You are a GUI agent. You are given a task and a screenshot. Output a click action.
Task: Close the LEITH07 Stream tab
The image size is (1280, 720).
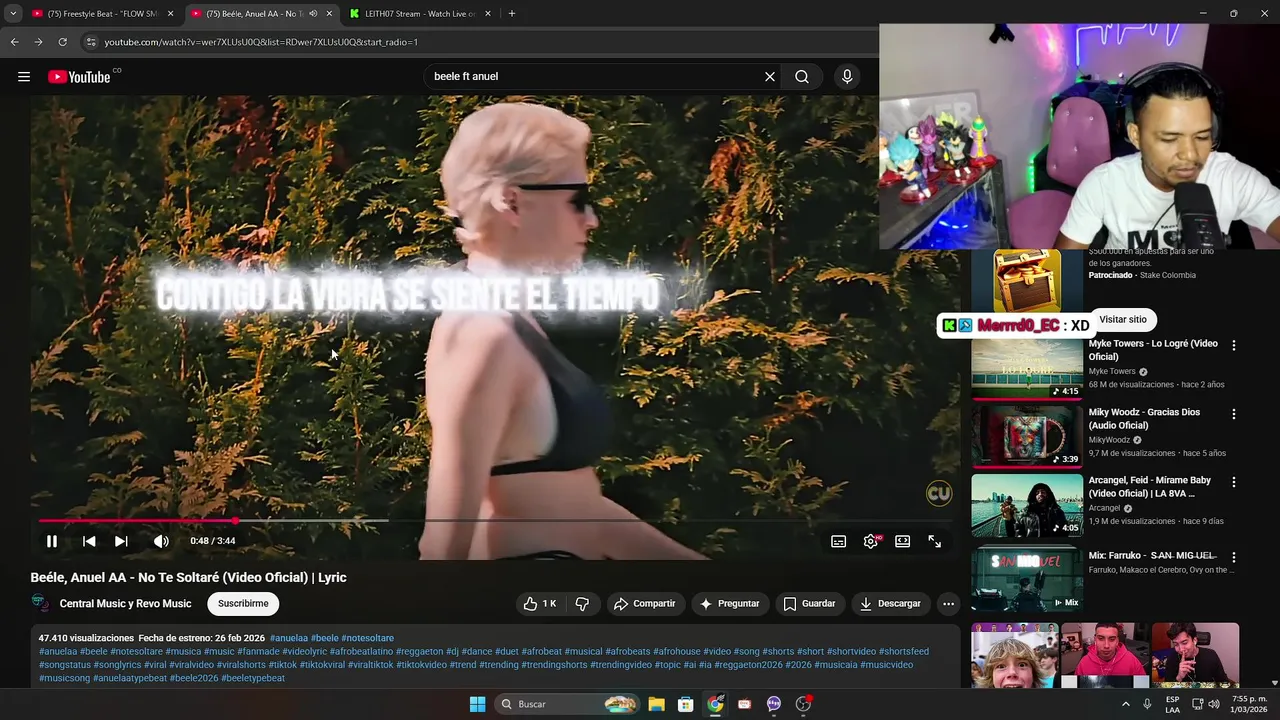click(x=488, y=14)
